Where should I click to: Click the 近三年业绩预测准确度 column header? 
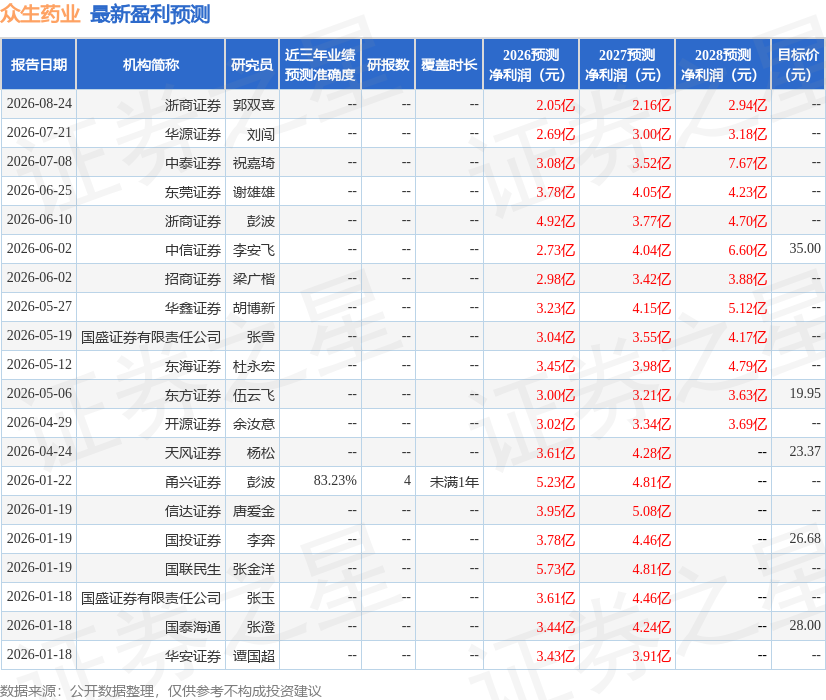point(320,64)
